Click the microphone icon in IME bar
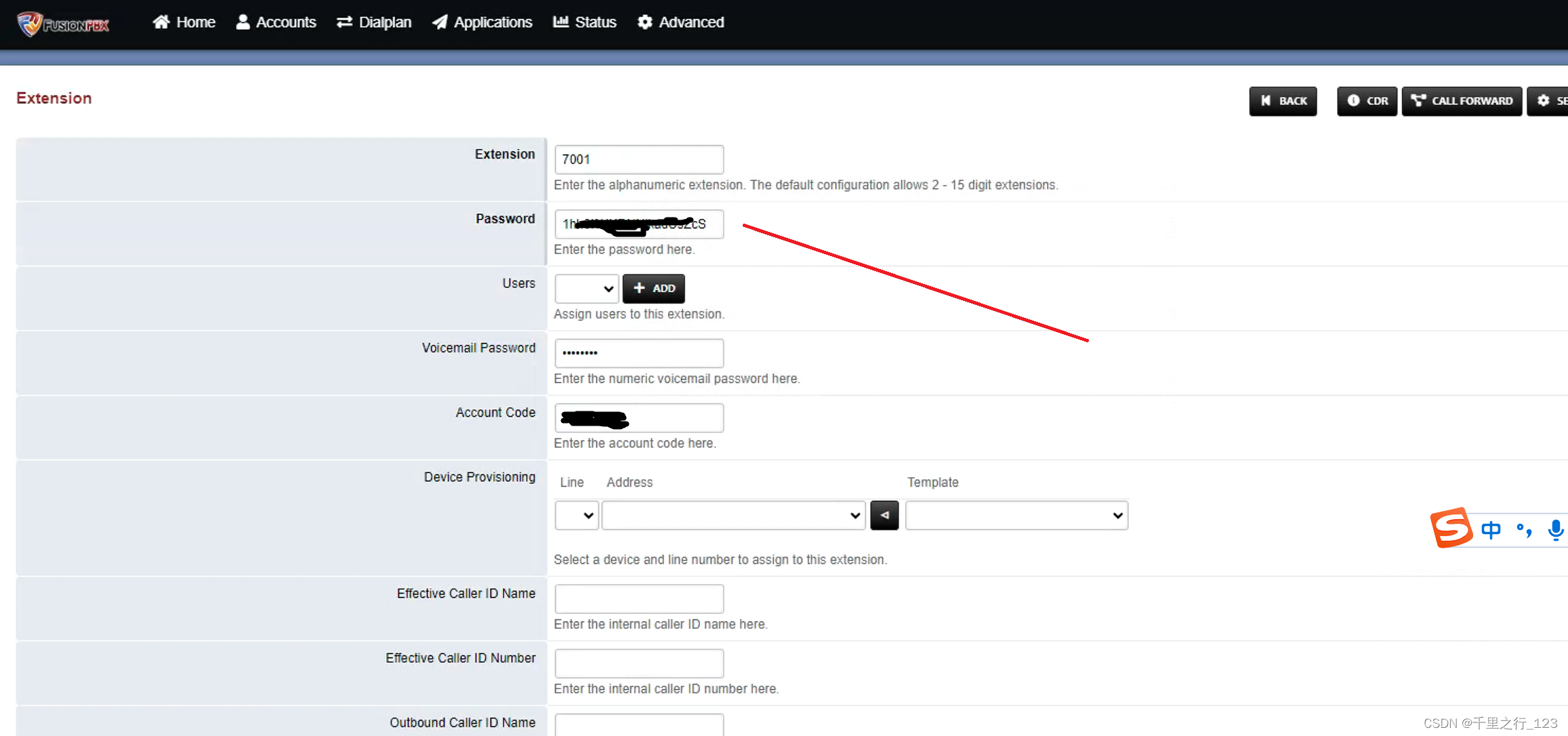The width and height of the screenshot is (1568, 736). pos(1555,529)
